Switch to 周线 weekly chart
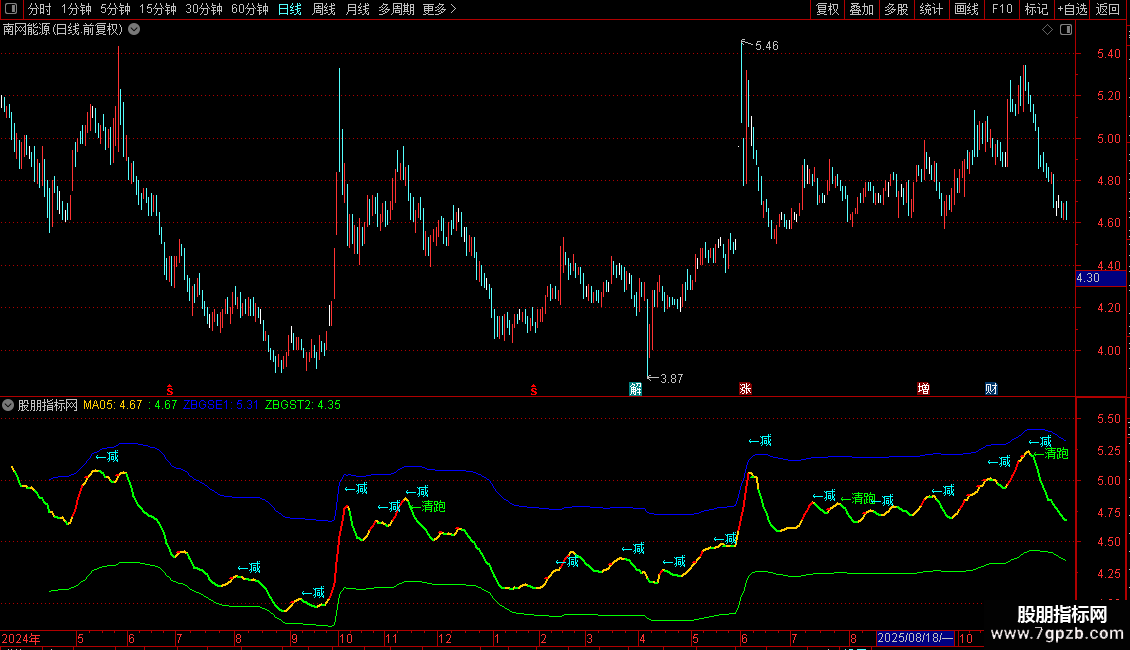Screen dimensions: 1130x650 click(324, 9)
